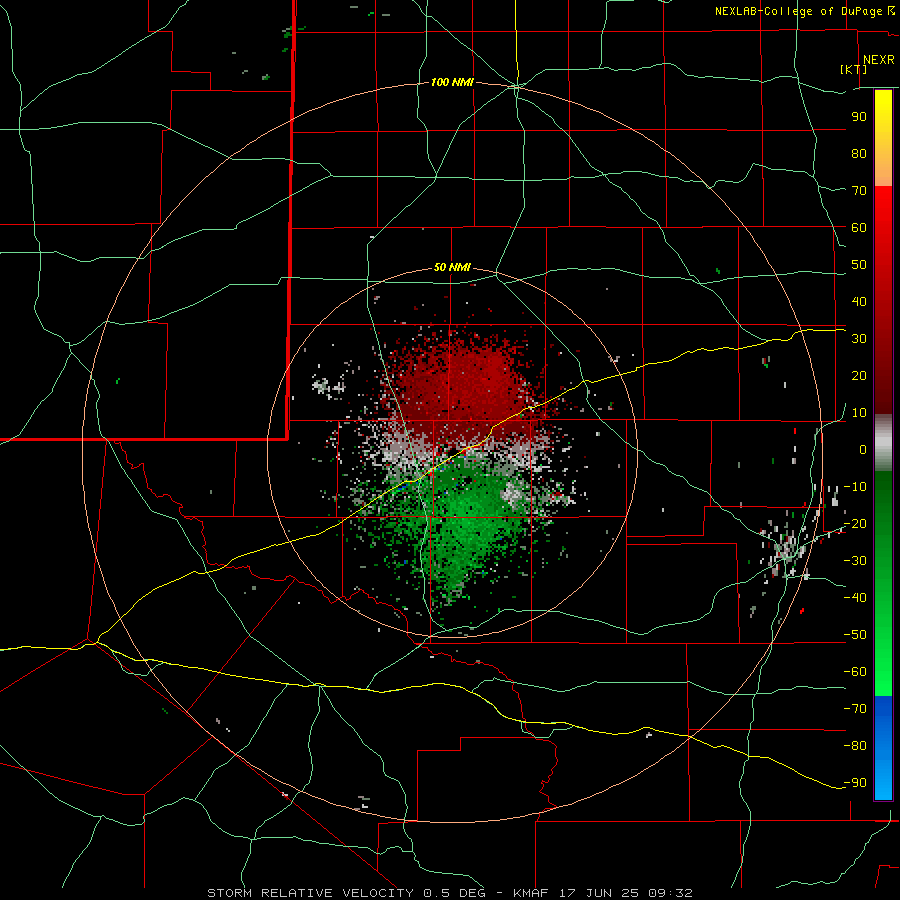Click the large green inbound velocity area
This screenshot has height=900, width=900.
point(466,525)
